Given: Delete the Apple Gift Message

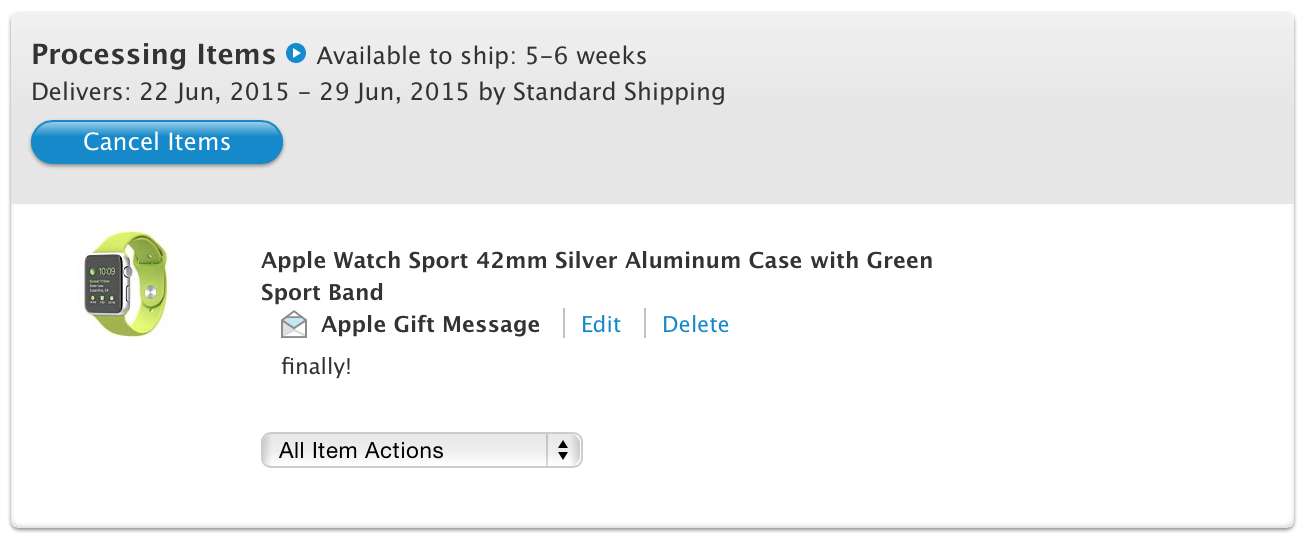Looking at the screenshot, I should [695, 324].
